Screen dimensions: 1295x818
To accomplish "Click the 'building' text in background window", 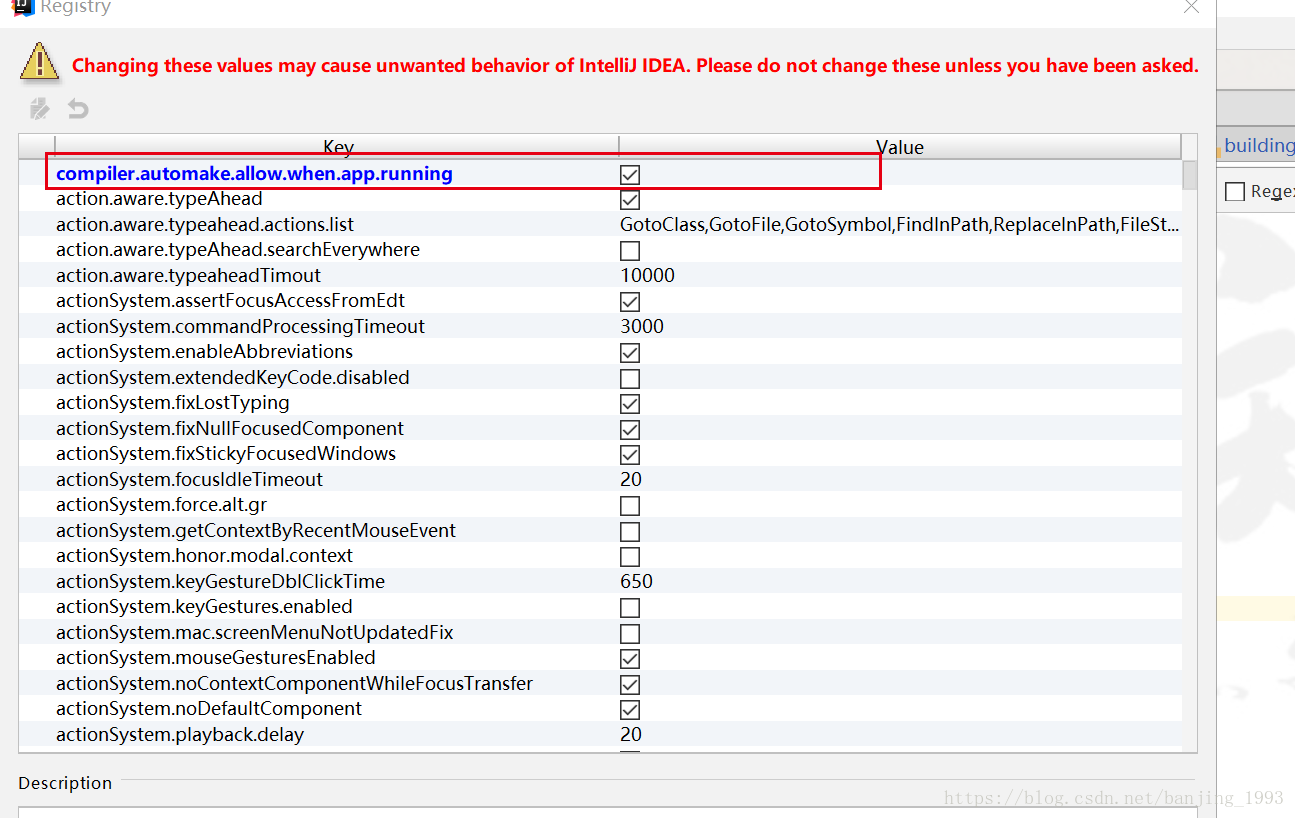I will pos(1259,146).
